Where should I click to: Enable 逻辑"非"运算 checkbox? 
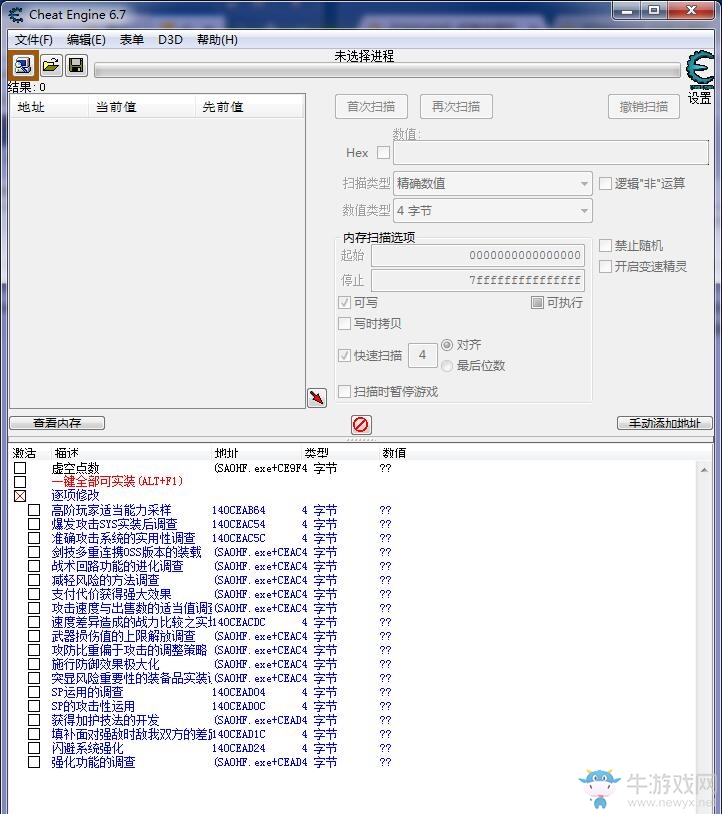[x=605, y=183]
